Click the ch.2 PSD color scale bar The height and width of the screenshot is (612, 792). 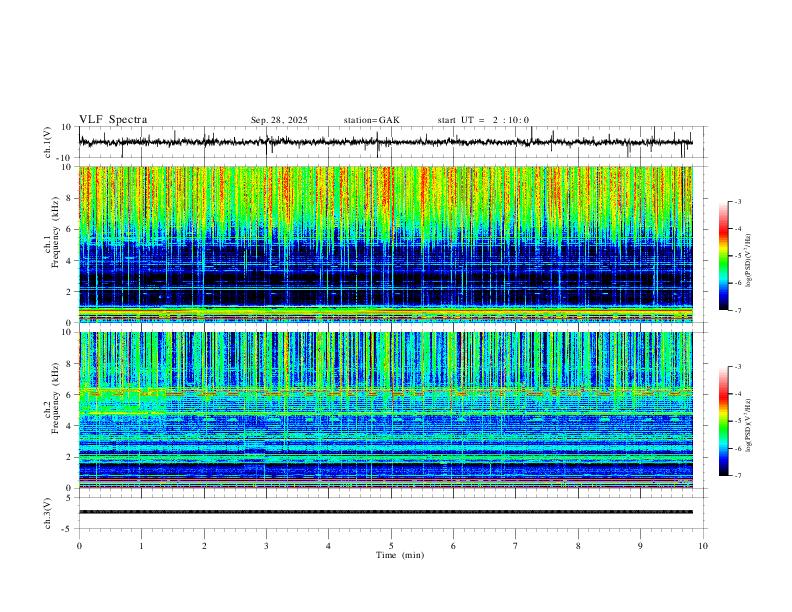(723, 421)
